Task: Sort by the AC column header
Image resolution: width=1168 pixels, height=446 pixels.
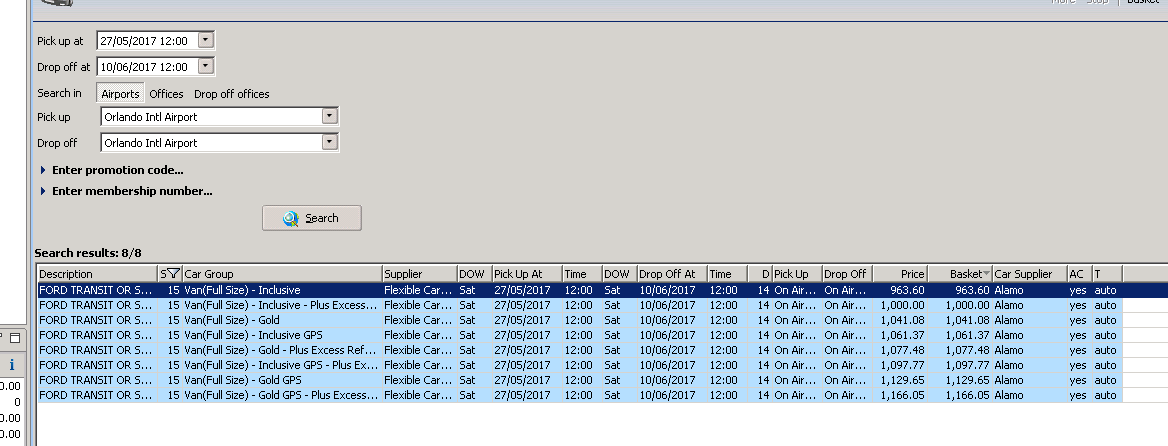Action: click(1079, 274)
